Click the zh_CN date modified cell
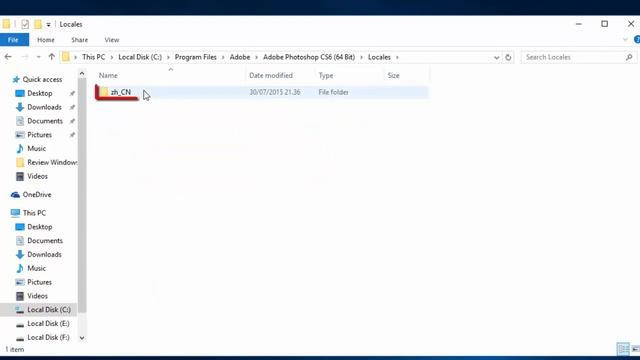This screenshot has width=640, height=360. [275, 93]
